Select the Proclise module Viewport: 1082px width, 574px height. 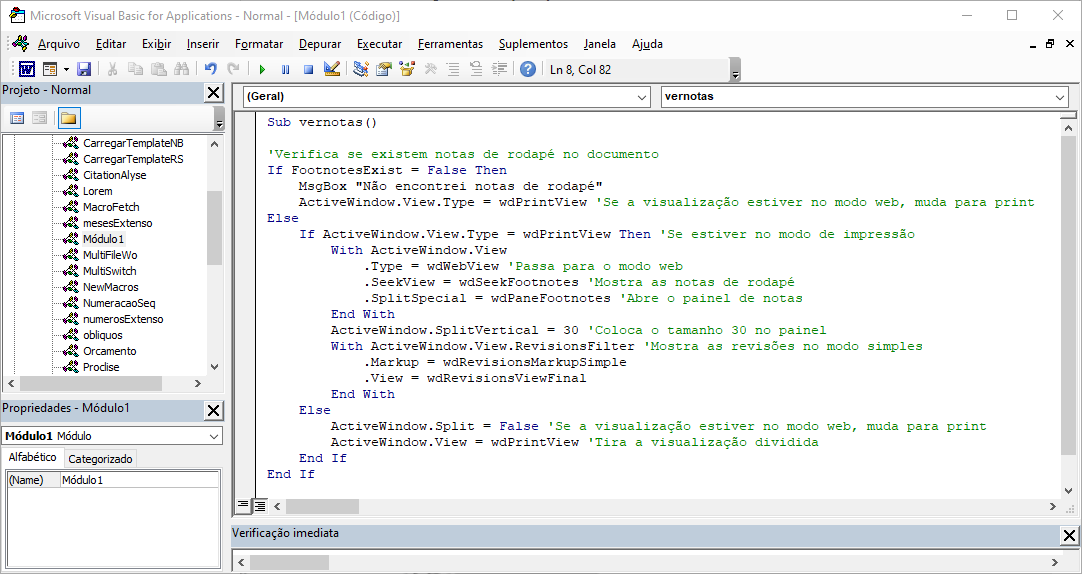(x=101, y=367)
